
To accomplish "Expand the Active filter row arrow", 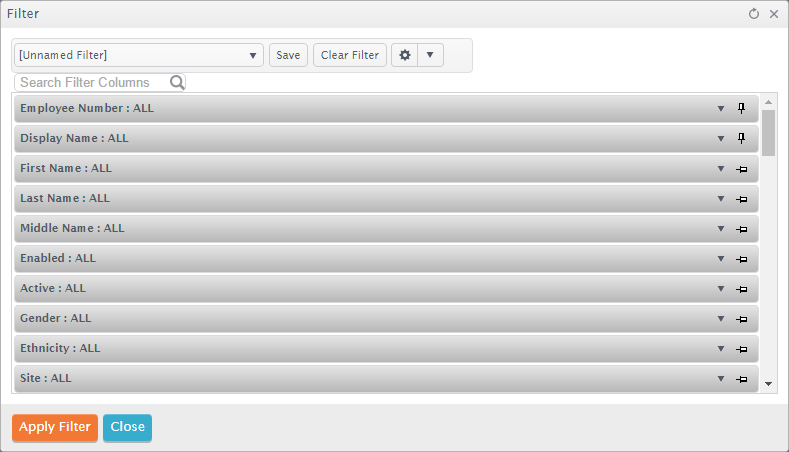I will tap(721, 289).
